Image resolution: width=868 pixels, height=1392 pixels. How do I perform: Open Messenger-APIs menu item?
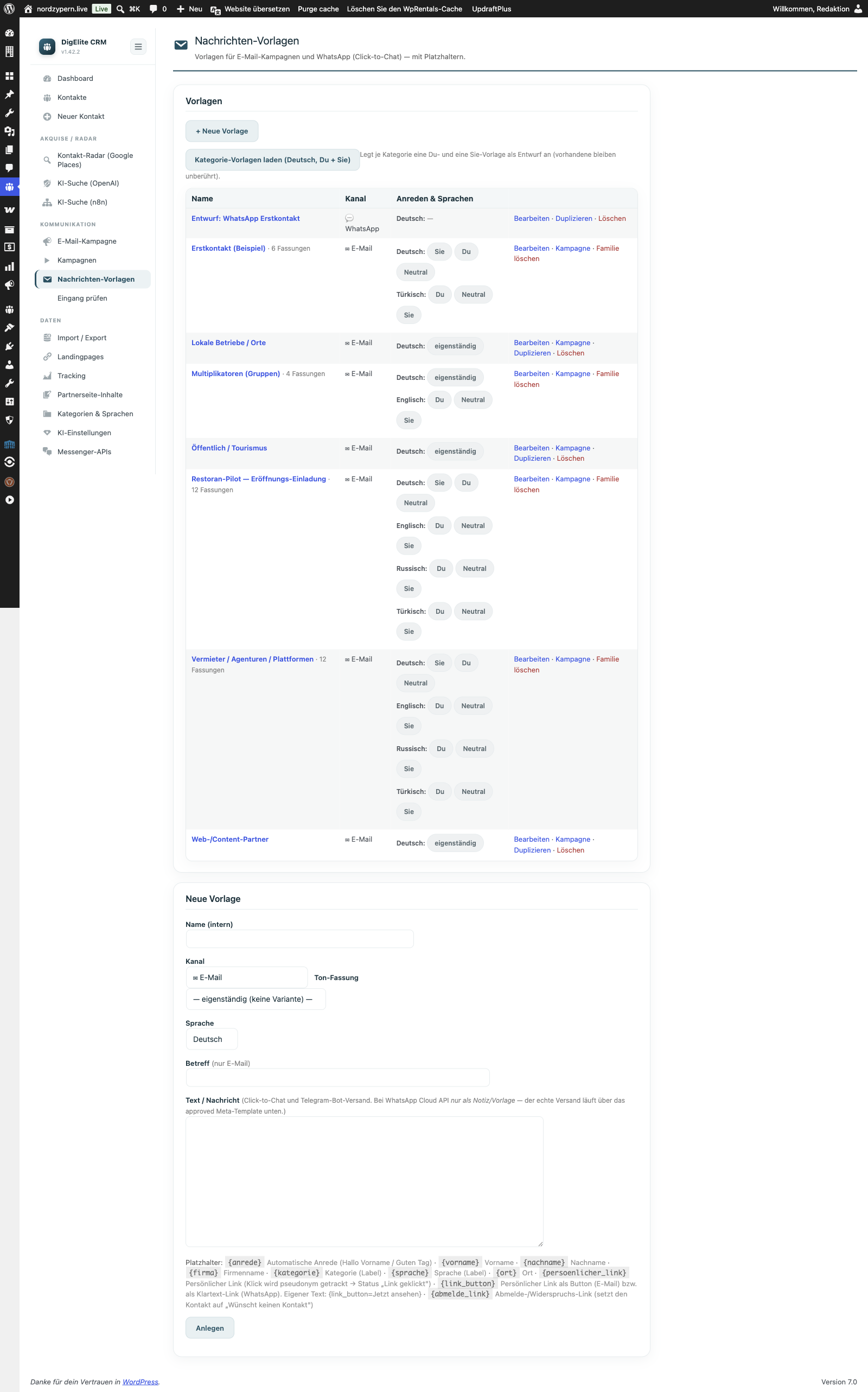tap(85, 452)
